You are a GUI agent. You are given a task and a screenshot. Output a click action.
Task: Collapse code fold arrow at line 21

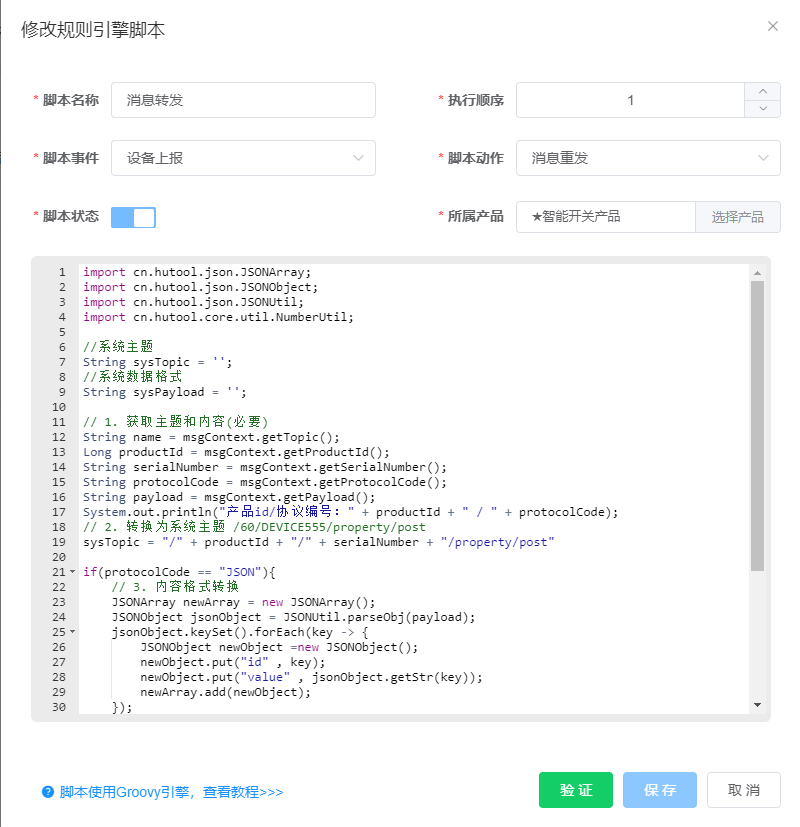pos(72,572)
